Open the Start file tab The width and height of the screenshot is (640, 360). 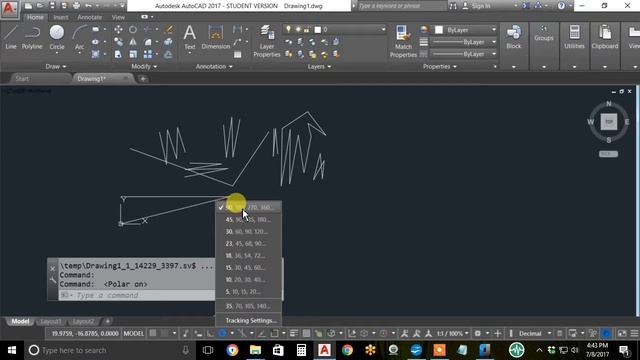pos(22,79)
